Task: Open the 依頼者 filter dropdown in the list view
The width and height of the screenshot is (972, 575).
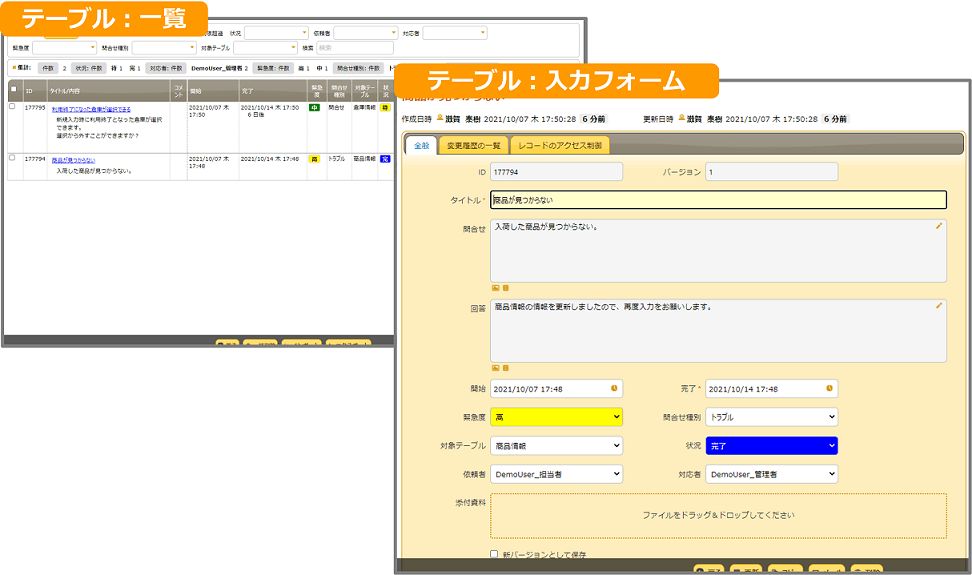Action: click(x=365, y=33)
